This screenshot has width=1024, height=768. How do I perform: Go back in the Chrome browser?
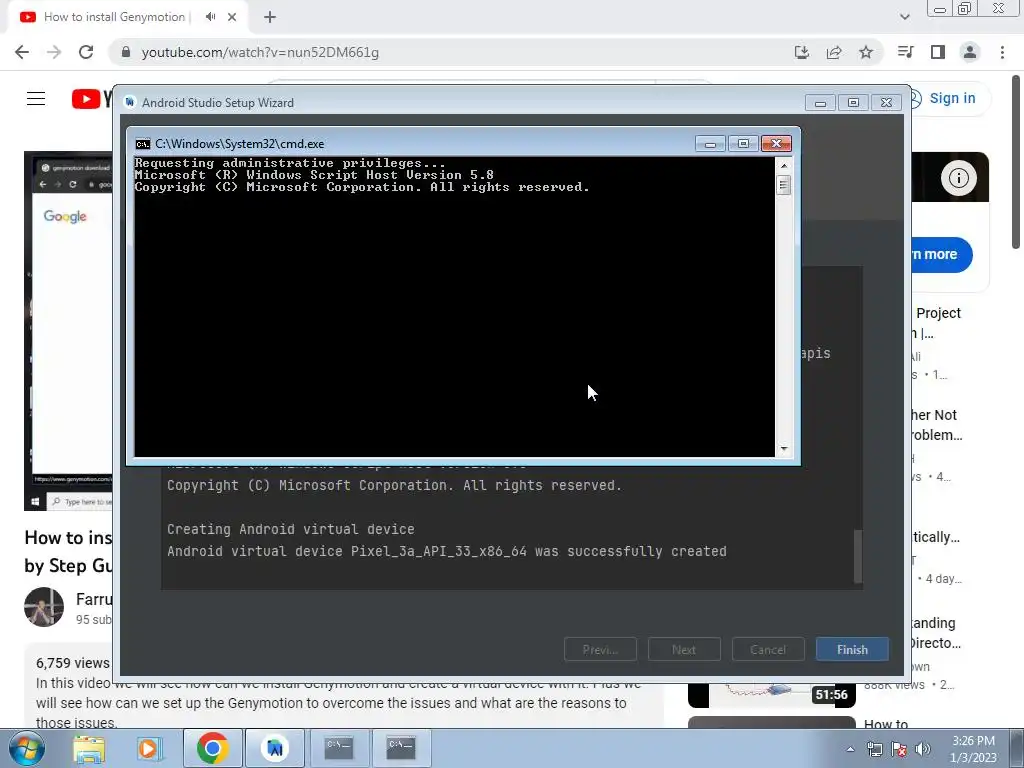22,52
